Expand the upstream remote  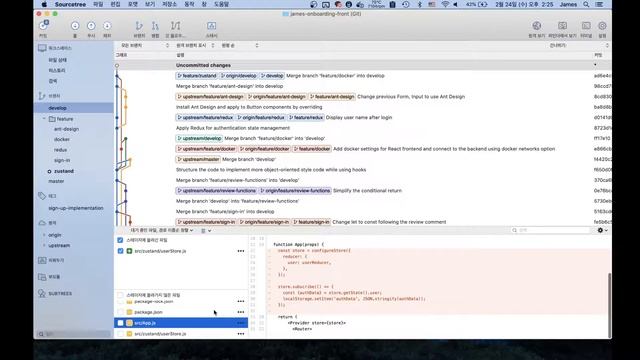click(44, 246)
